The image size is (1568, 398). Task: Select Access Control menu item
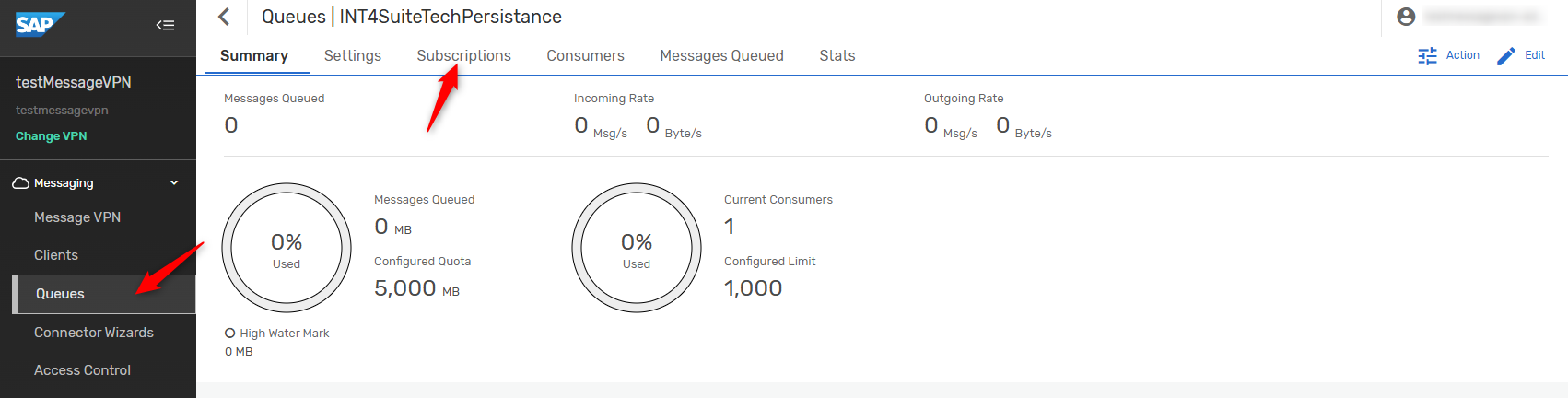pos(82,370)
